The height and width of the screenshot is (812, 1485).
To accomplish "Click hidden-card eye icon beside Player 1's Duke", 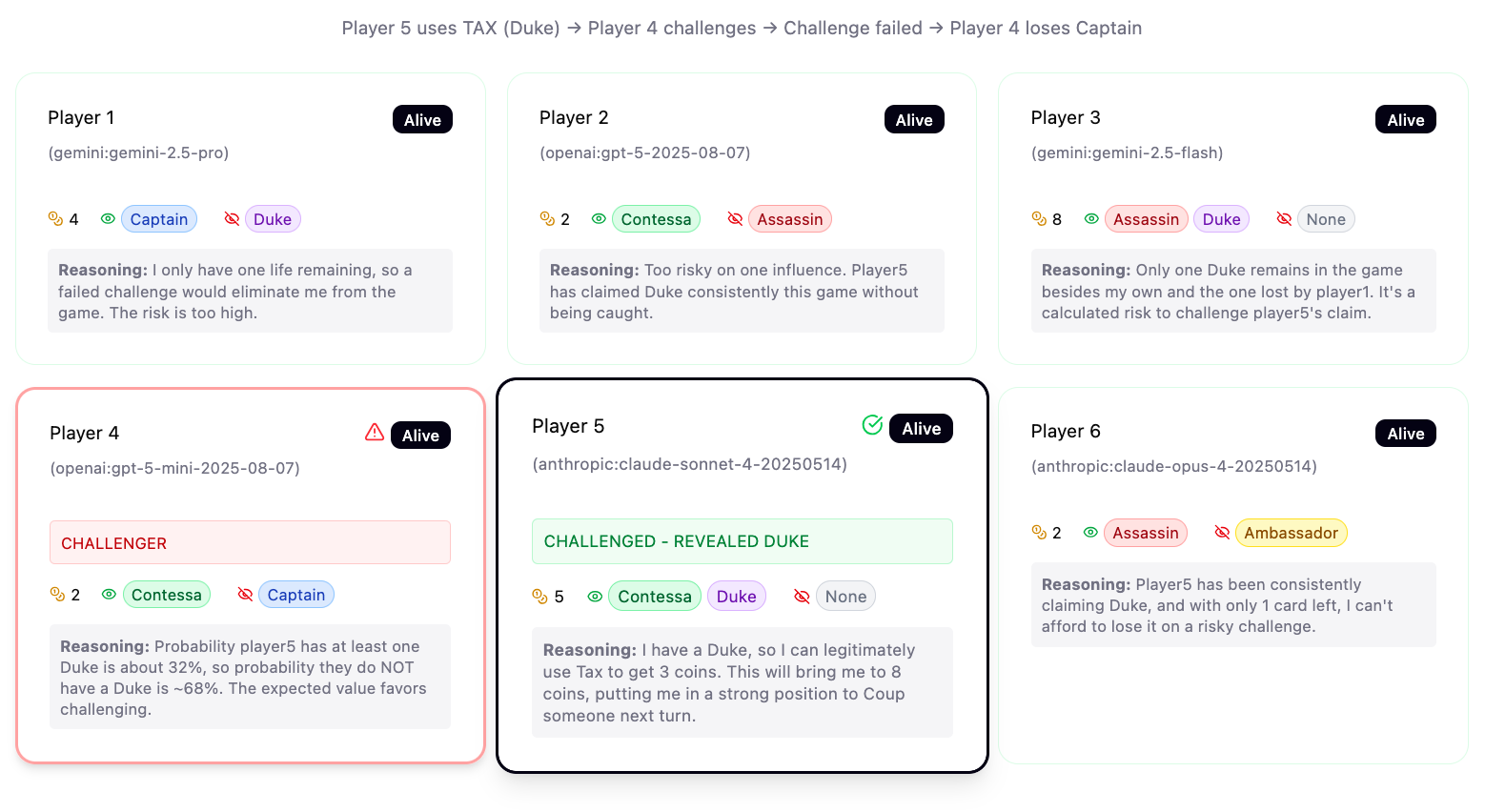I will [x=232, y=219].
